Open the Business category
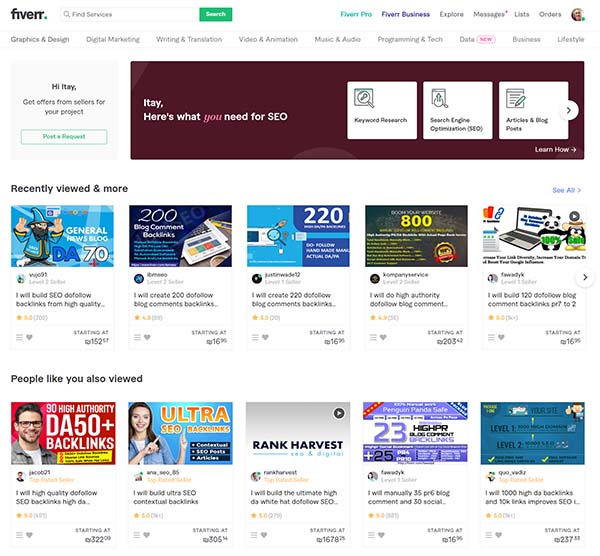600x556 pixels. click(x=527, y=39)
